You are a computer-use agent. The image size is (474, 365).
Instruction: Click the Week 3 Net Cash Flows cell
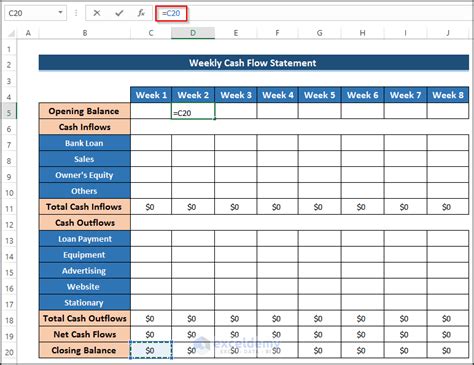point(236,334)
